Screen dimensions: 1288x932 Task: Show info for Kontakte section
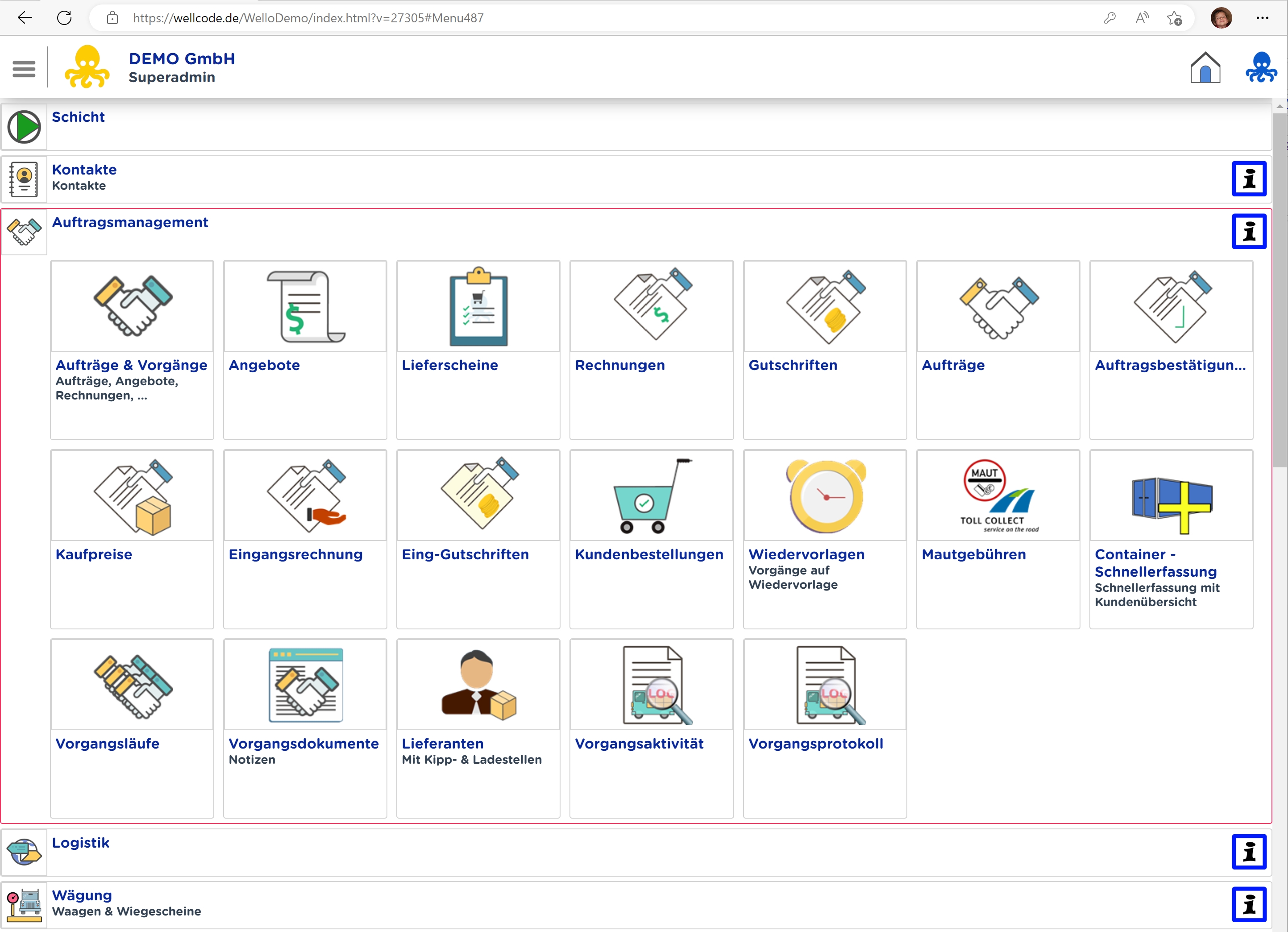1248,179
